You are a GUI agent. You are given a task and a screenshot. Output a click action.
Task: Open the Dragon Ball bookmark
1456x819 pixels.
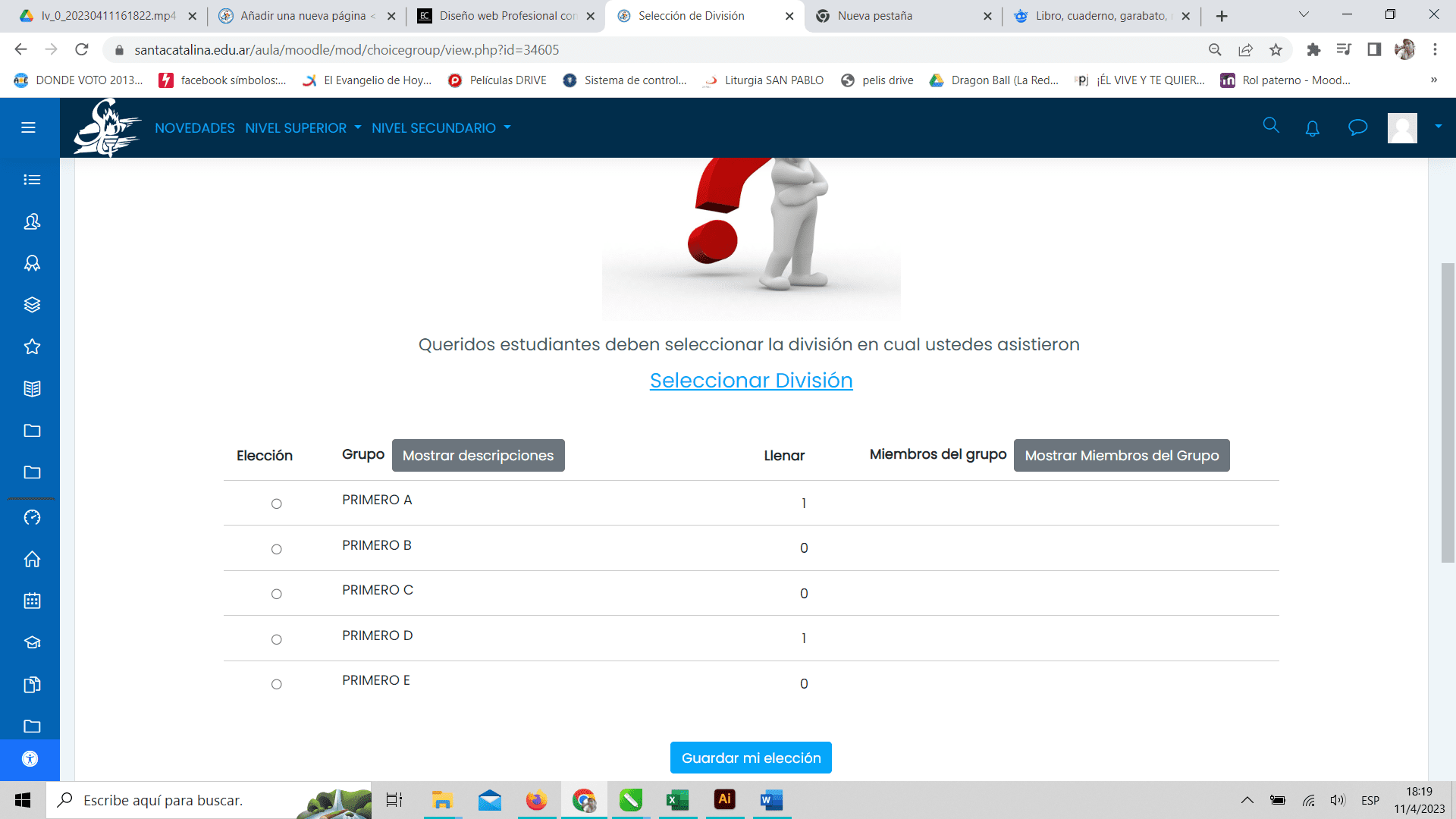994,80
